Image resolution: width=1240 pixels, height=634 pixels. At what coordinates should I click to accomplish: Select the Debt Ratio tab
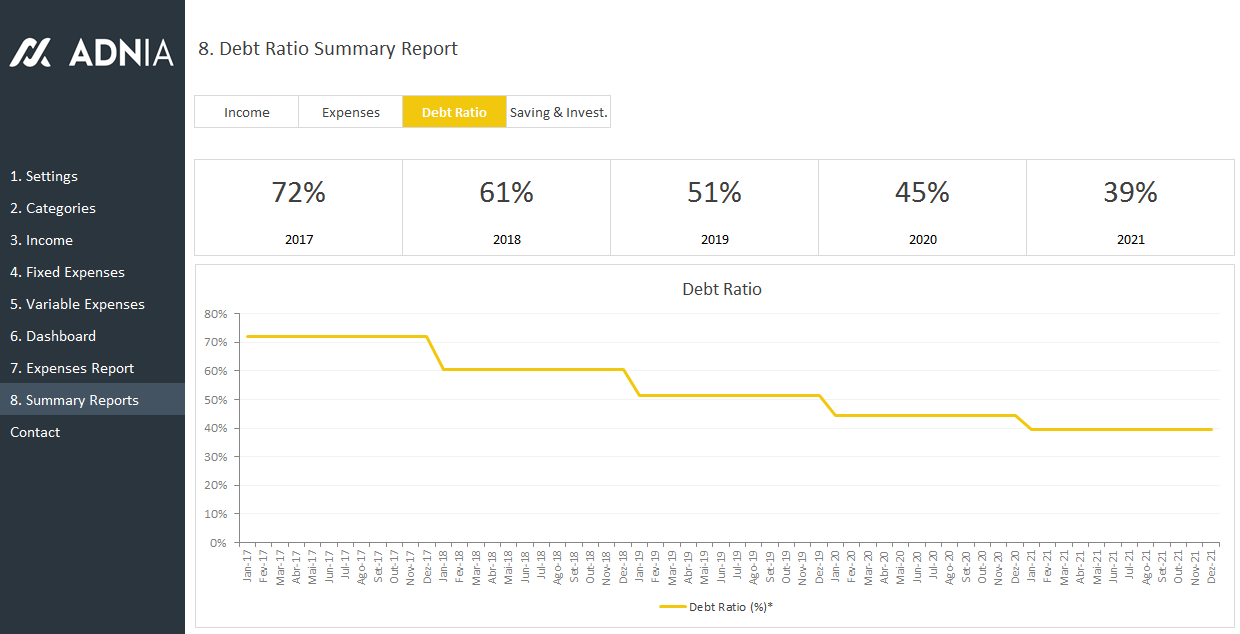[454, 112]
